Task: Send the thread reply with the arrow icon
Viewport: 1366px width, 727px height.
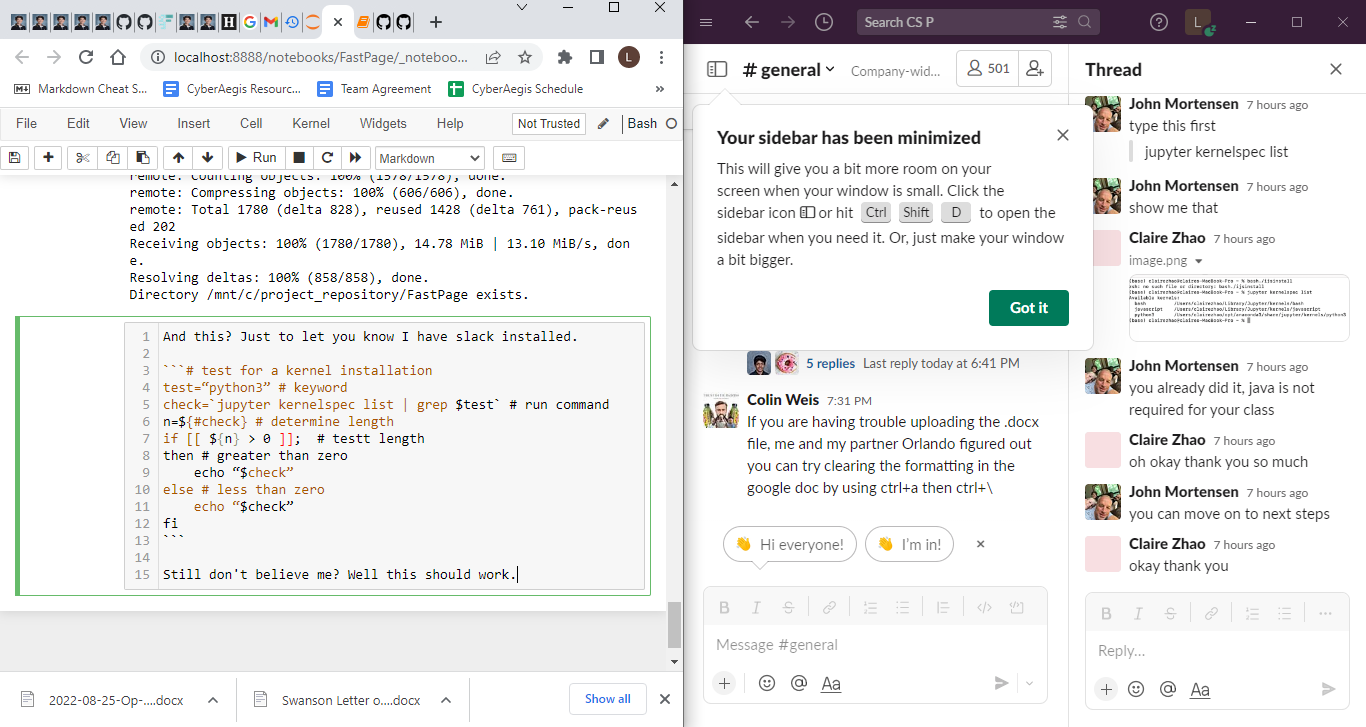Action: point(1328,689)
